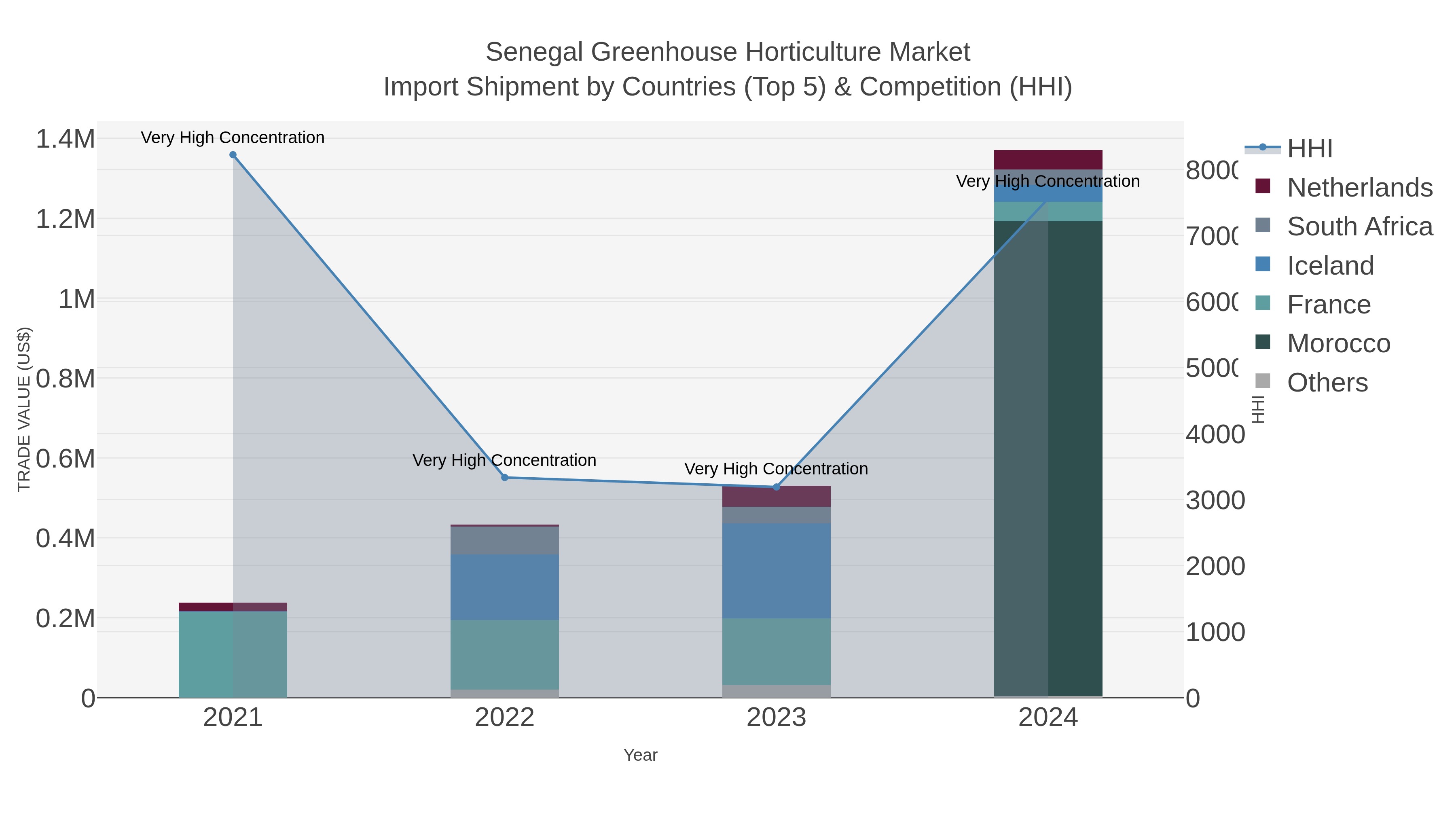Image resolution: width=1456 pixels, height=819 pixels.
Task: Click the South Africa segment of 2022 bar
Action: coord(505,540)
